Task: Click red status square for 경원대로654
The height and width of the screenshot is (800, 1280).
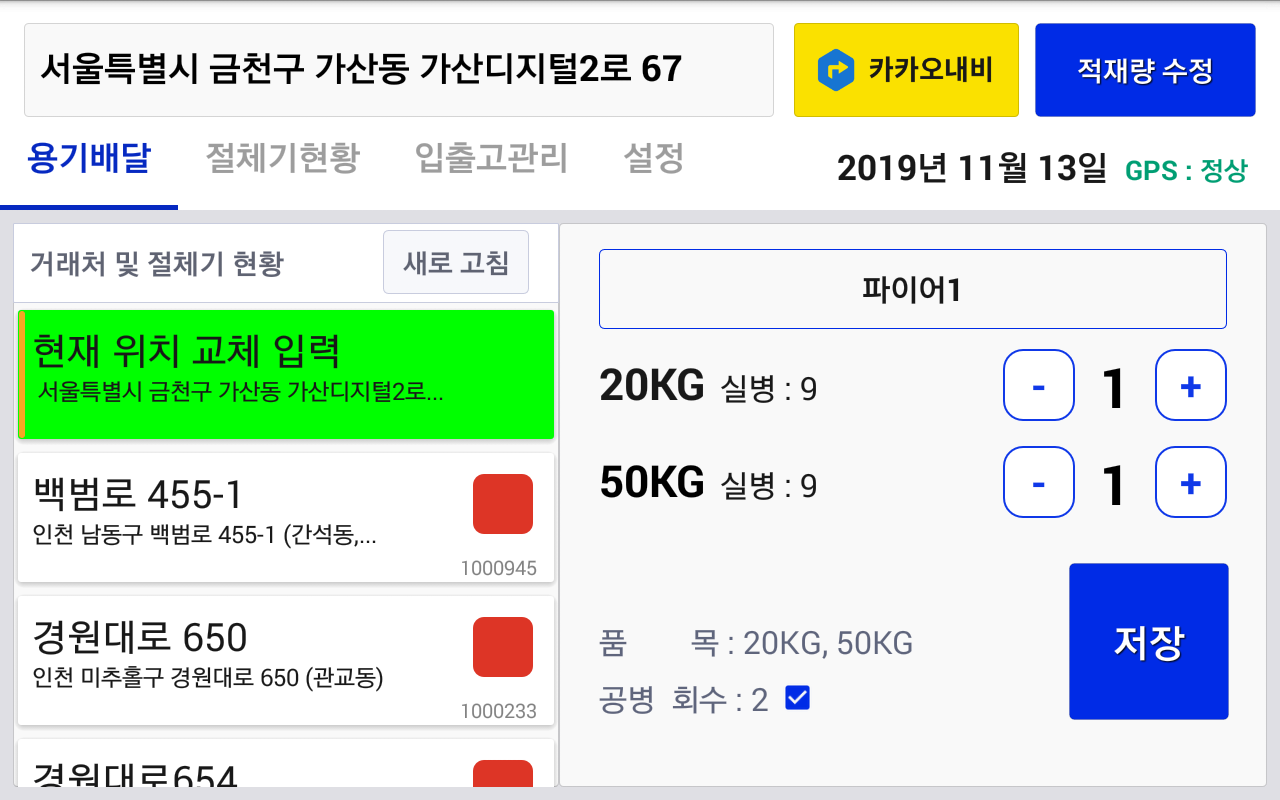Action: pos(503,773)
